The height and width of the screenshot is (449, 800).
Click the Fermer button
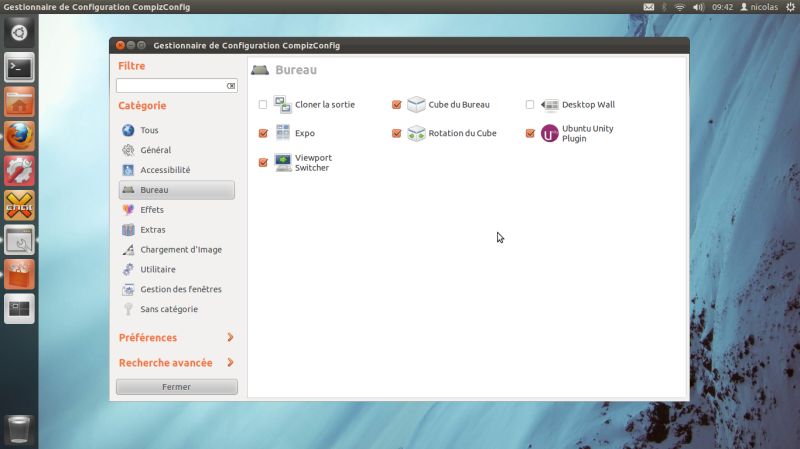pyautogui.click(x=177, y=387)
